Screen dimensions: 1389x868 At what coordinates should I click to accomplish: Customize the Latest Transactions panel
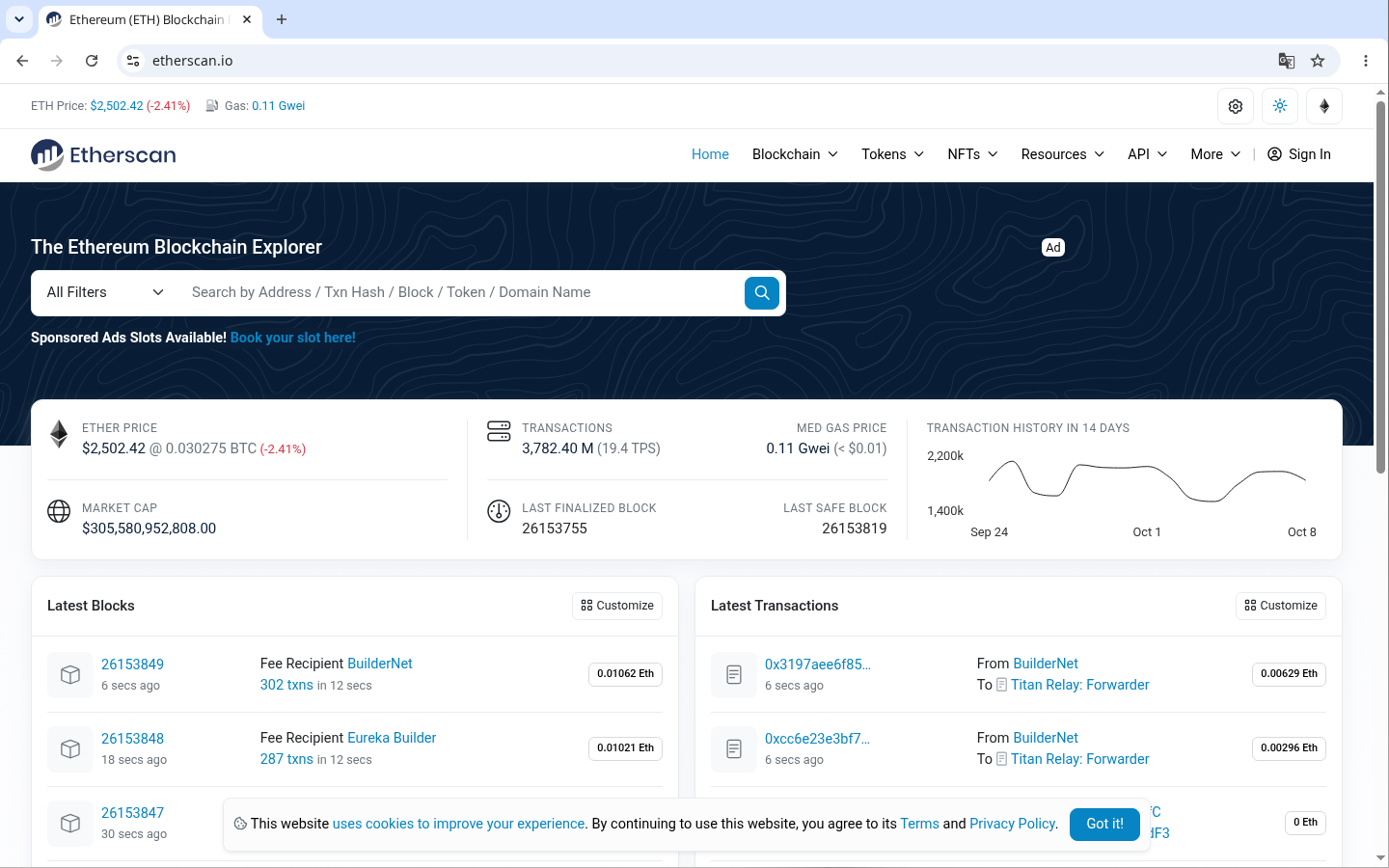coord(1281,606)
